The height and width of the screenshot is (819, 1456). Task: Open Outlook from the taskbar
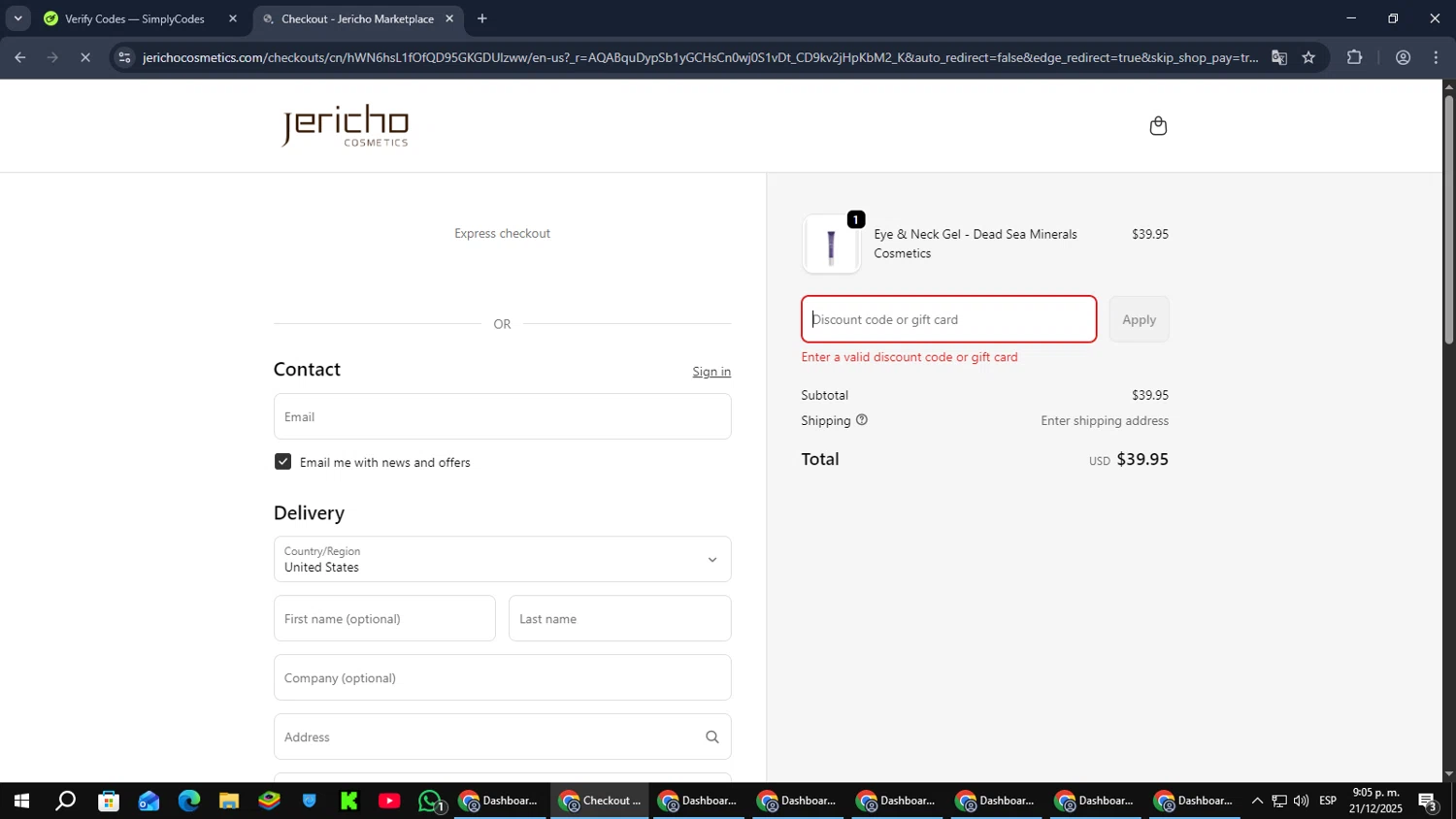point(149,801)
